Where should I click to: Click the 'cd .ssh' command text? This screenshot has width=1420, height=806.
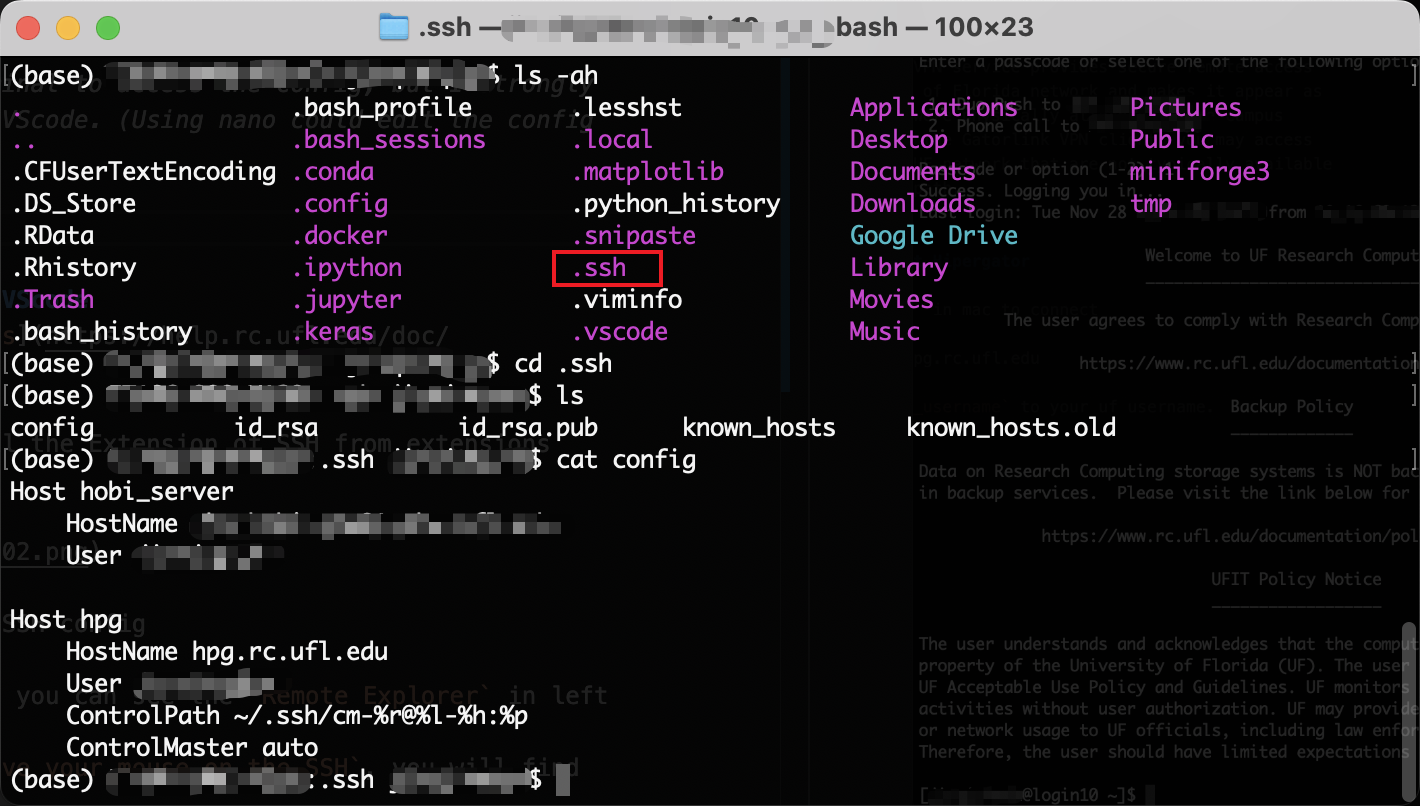pos(564,363)
